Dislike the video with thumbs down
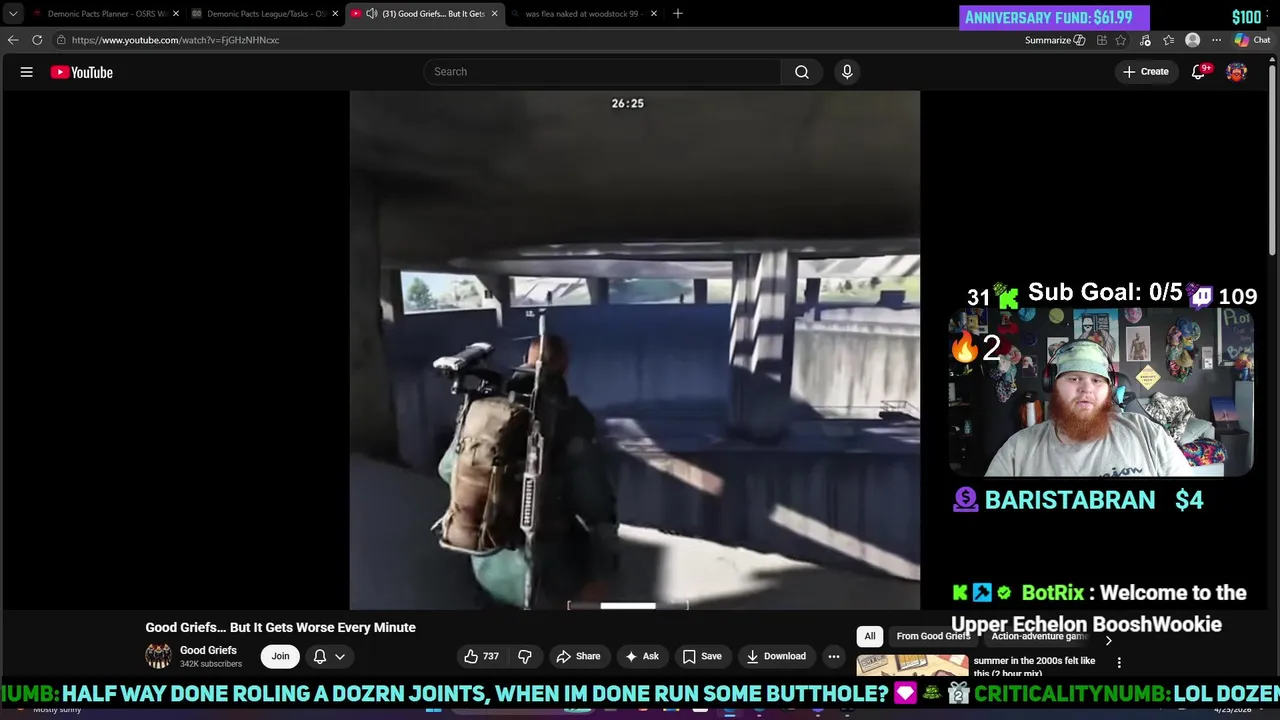Screen dimensions: 1280x720 coord(524,656)
